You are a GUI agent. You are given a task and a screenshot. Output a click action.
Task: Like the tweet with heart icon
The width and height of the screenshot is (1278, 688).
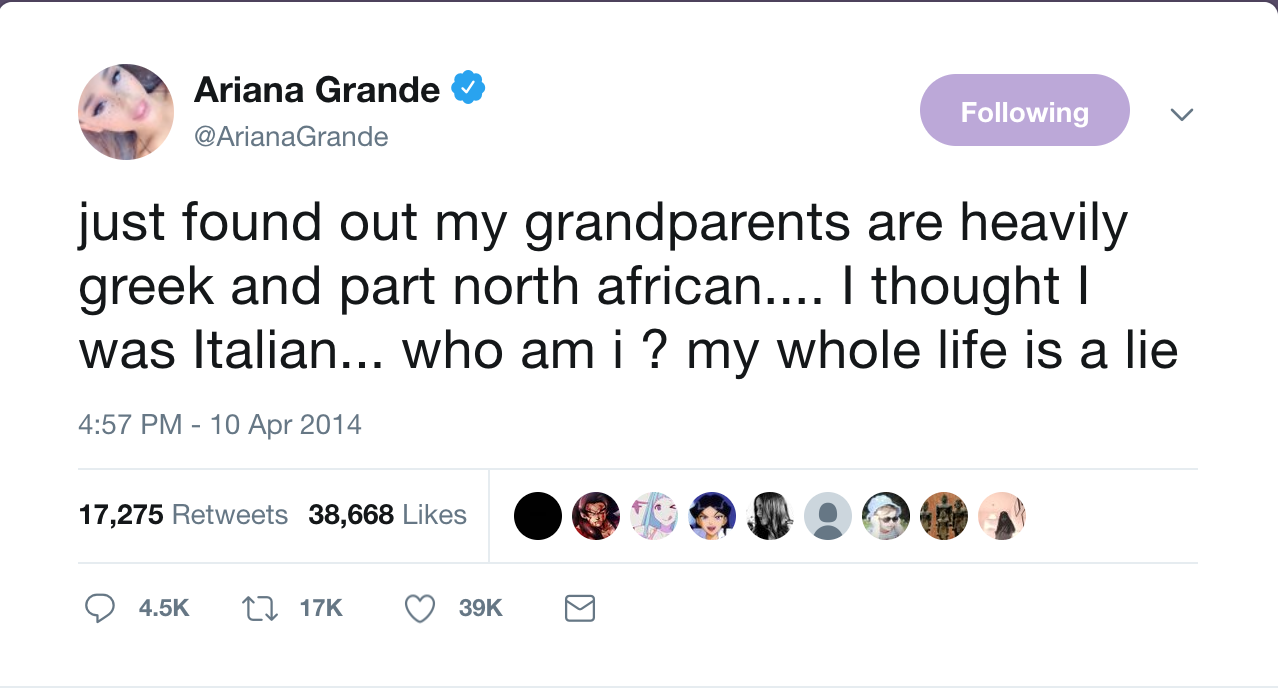pyautogui.click(x=420, y=608)
